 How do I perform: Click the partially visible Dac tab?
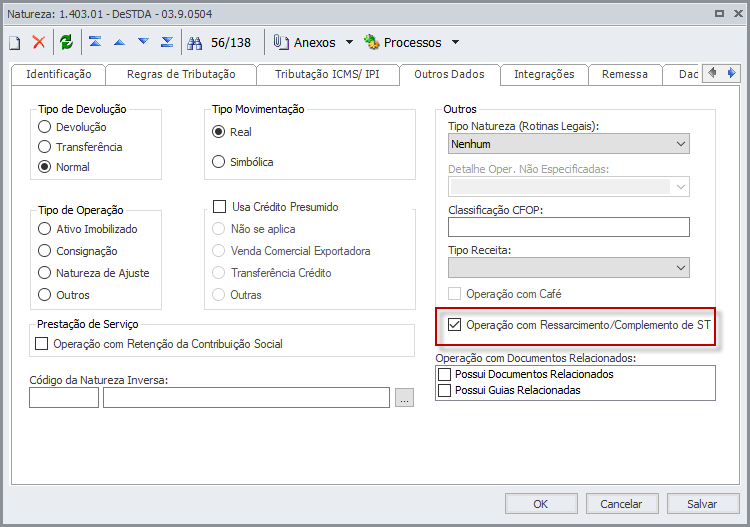(683, 75)
